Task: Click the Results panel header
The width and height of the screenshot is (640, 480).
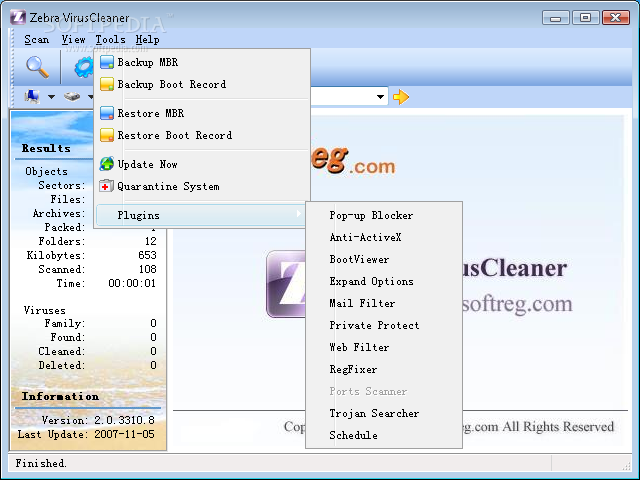Action: tap(46, 148)
